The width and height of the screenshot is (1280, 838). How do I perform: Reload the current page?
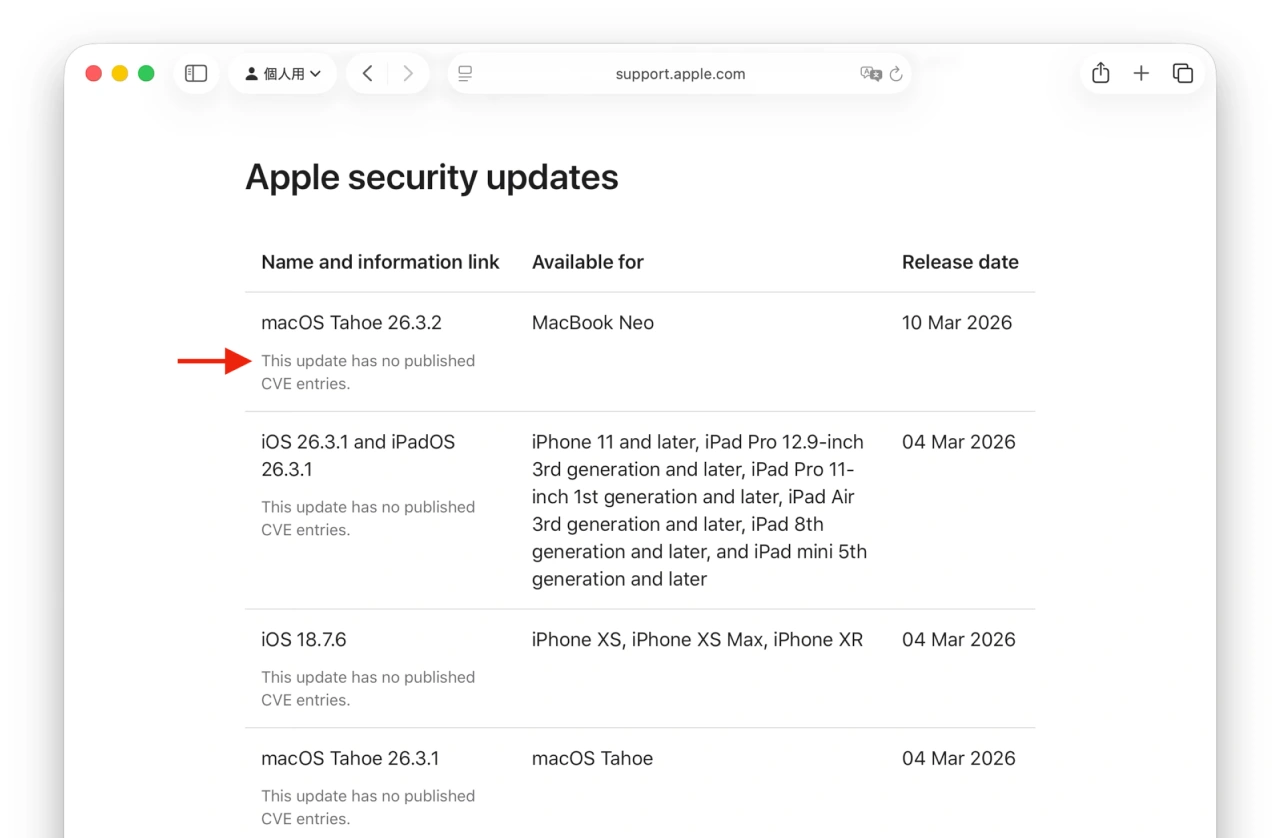895,73
